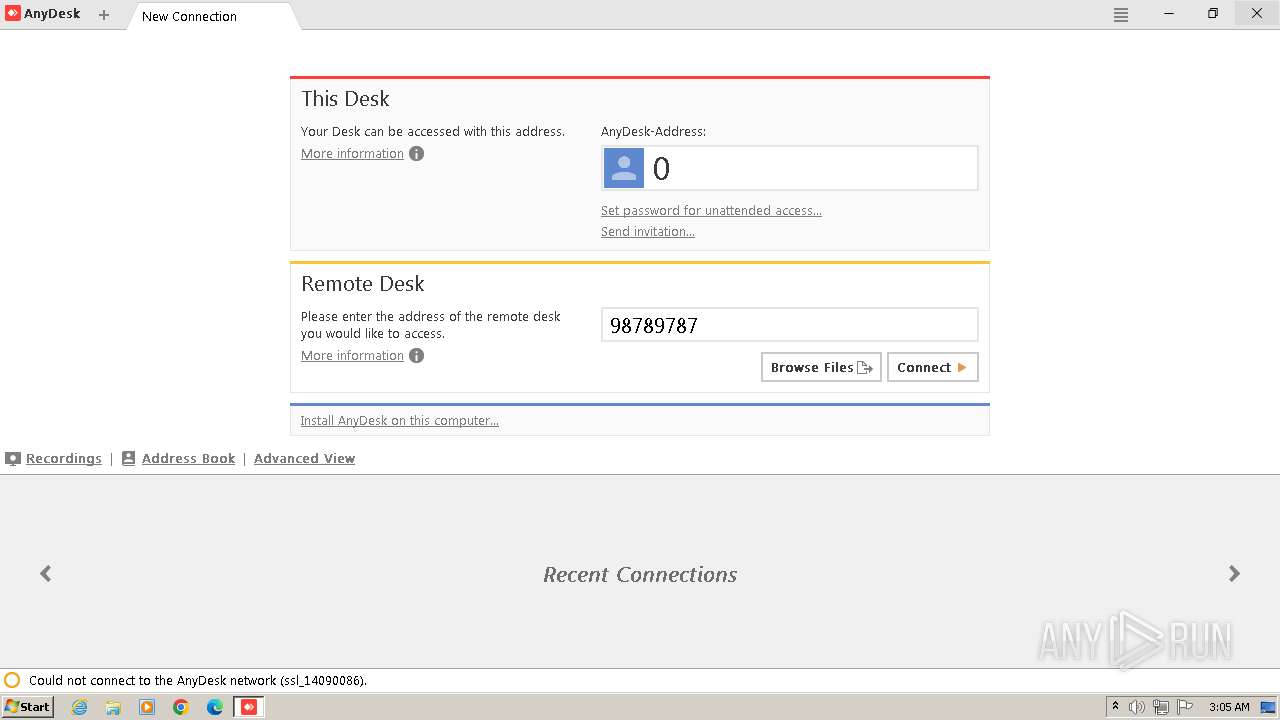The image size is (1280, 720).
Task: Click the Show desktop button in the taskbar
Action: coord(1268,707)
